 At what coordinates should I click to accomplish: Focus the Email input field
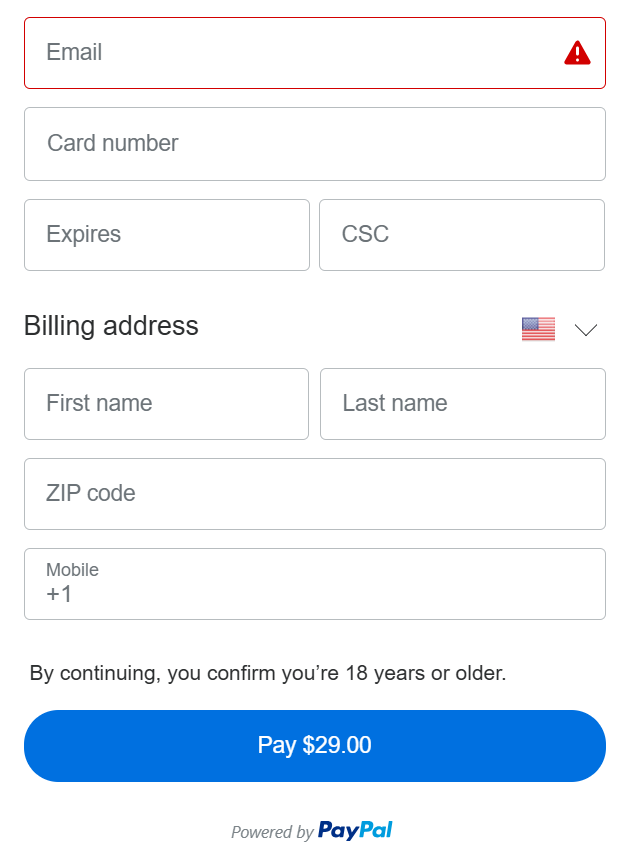(x=290, y=53)
